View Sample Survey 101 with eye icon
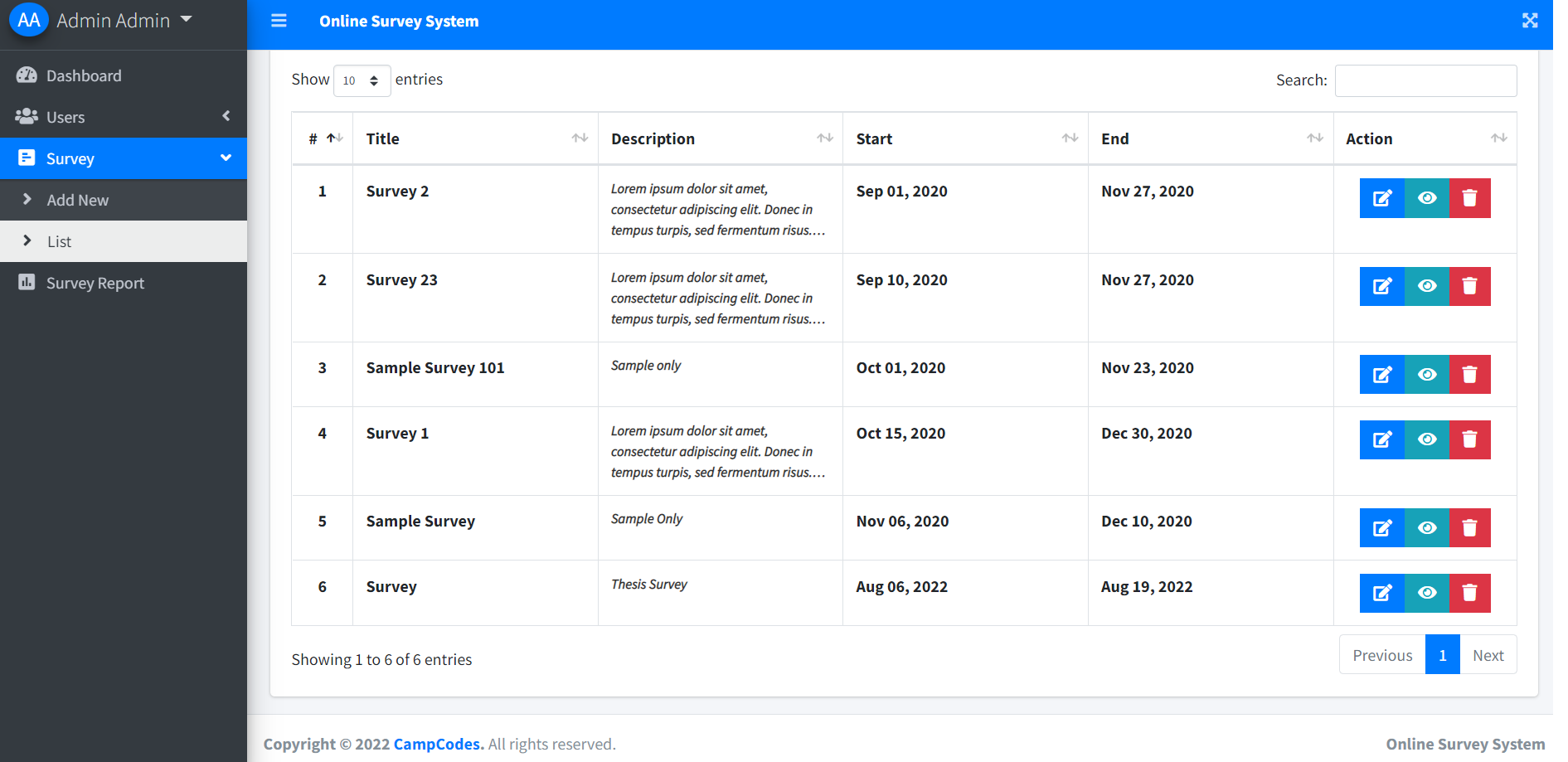 tap(1426, 375)
